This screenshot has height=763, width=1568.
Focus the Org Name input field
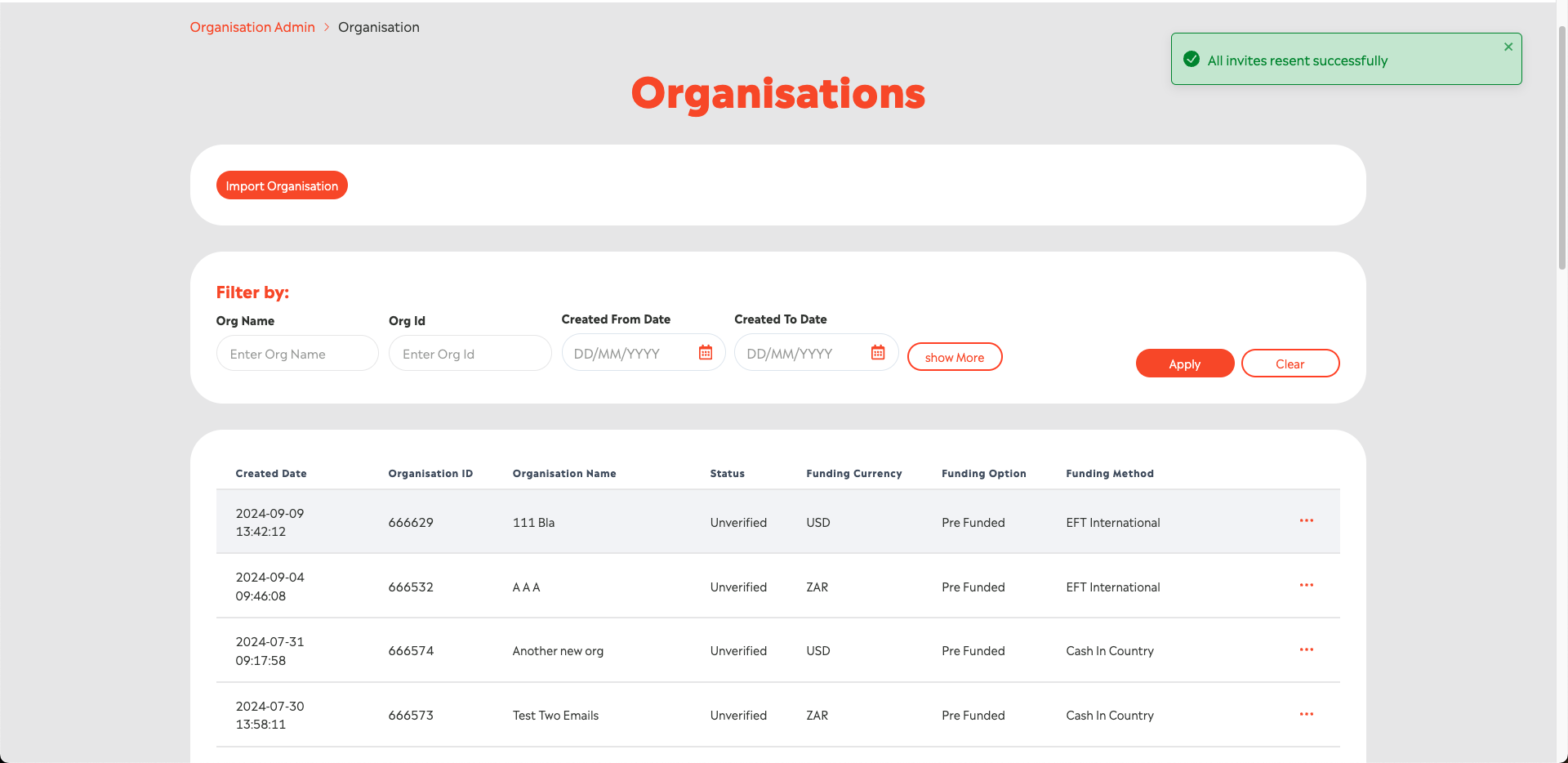coord(297,354)
